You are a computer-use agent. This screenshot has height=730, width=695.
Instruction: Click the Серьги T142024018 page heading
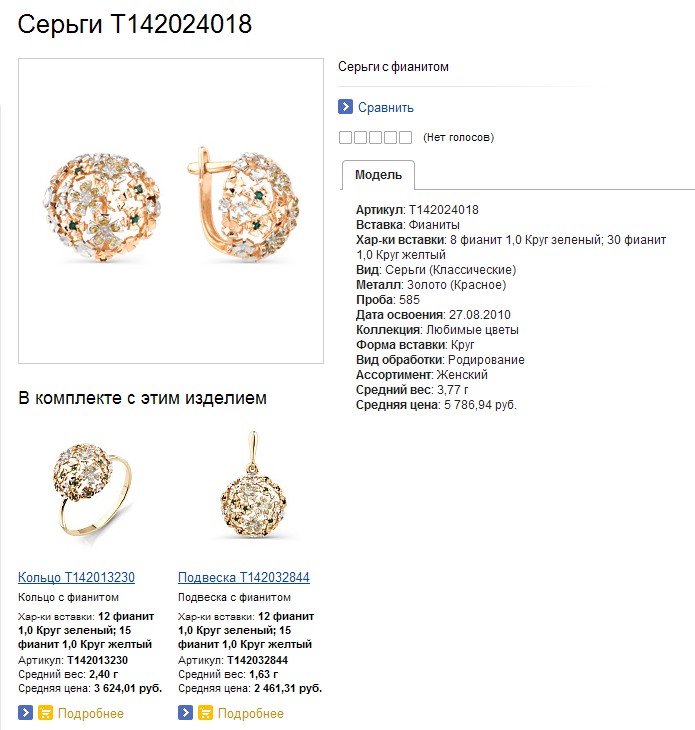pos(135,24)
